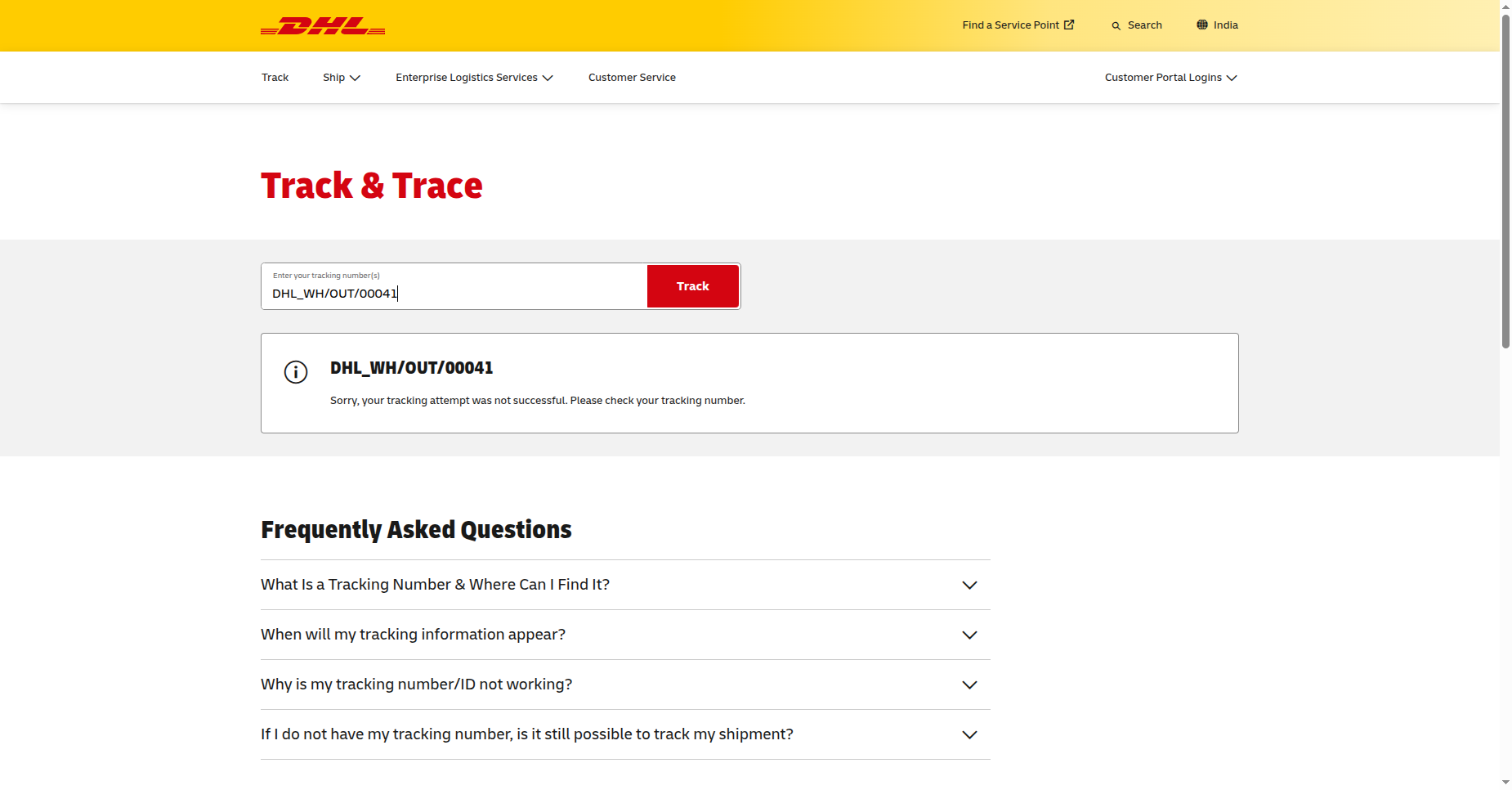Click the info icon in the error box

[296, 372]
